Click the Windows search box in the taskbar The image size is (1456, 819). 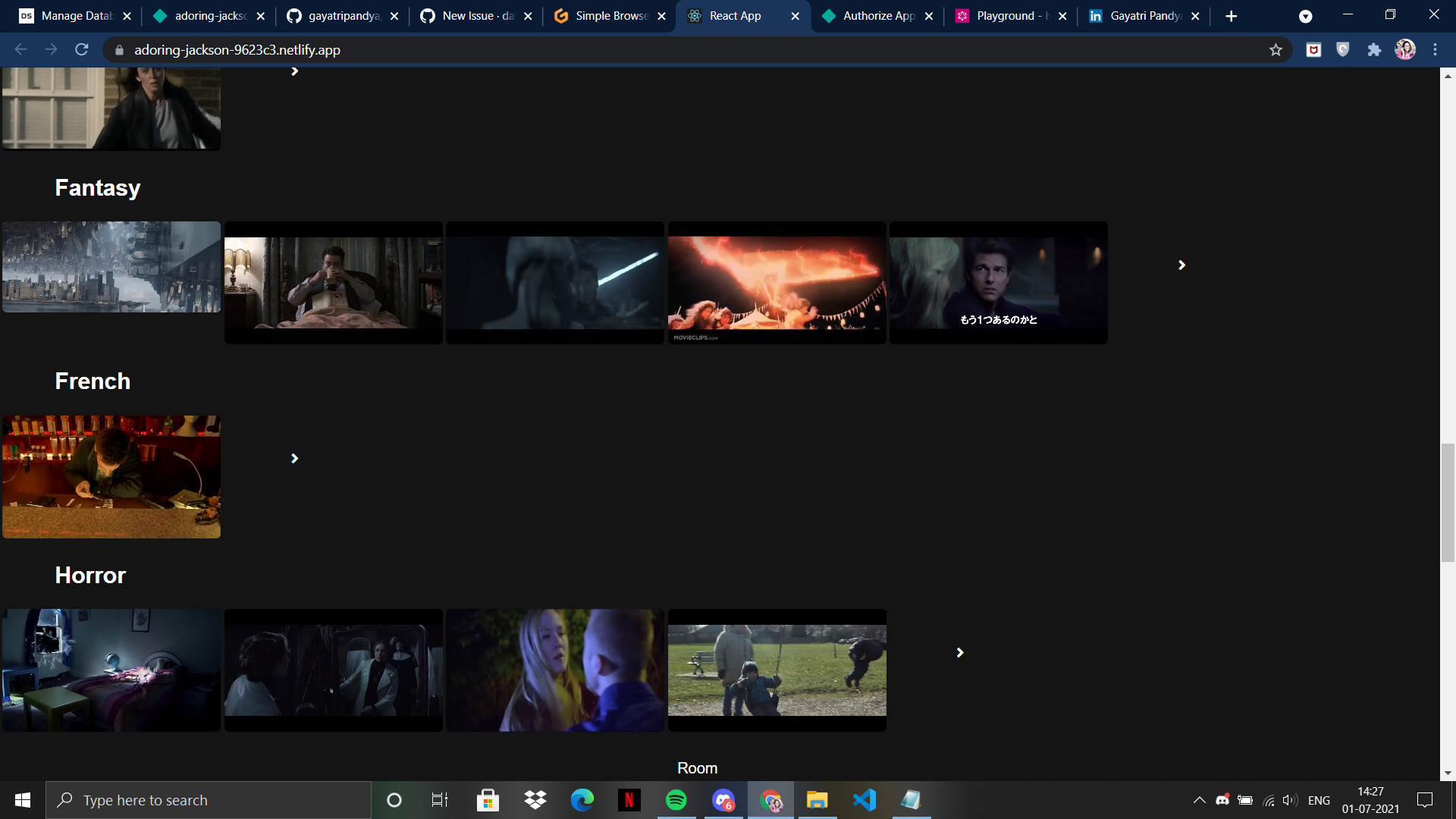(x=209, y=800)
